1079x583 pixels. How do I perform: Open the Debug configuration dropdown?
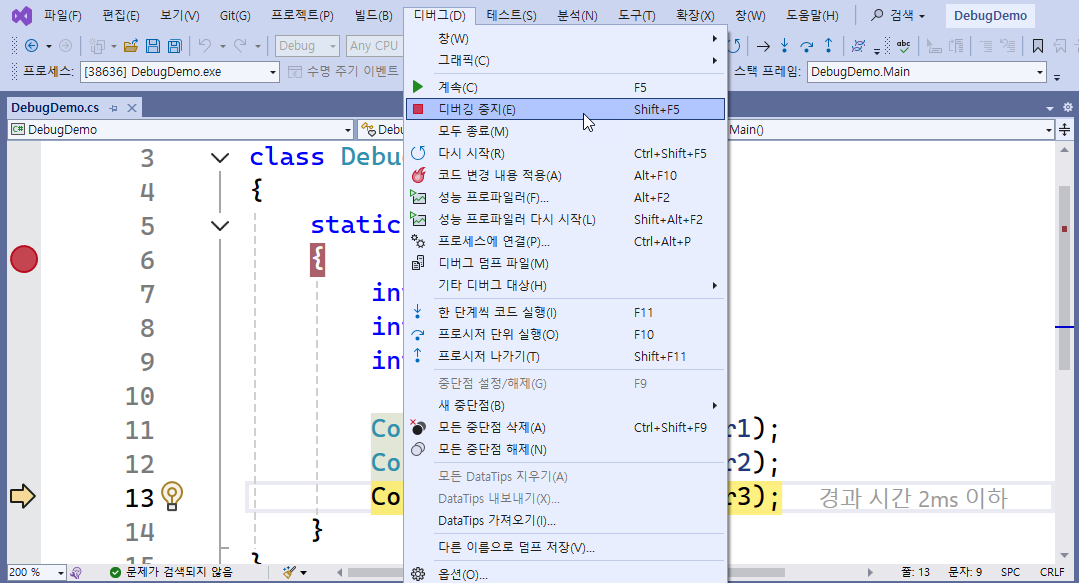pyautogui.click(x=306, y=45)
